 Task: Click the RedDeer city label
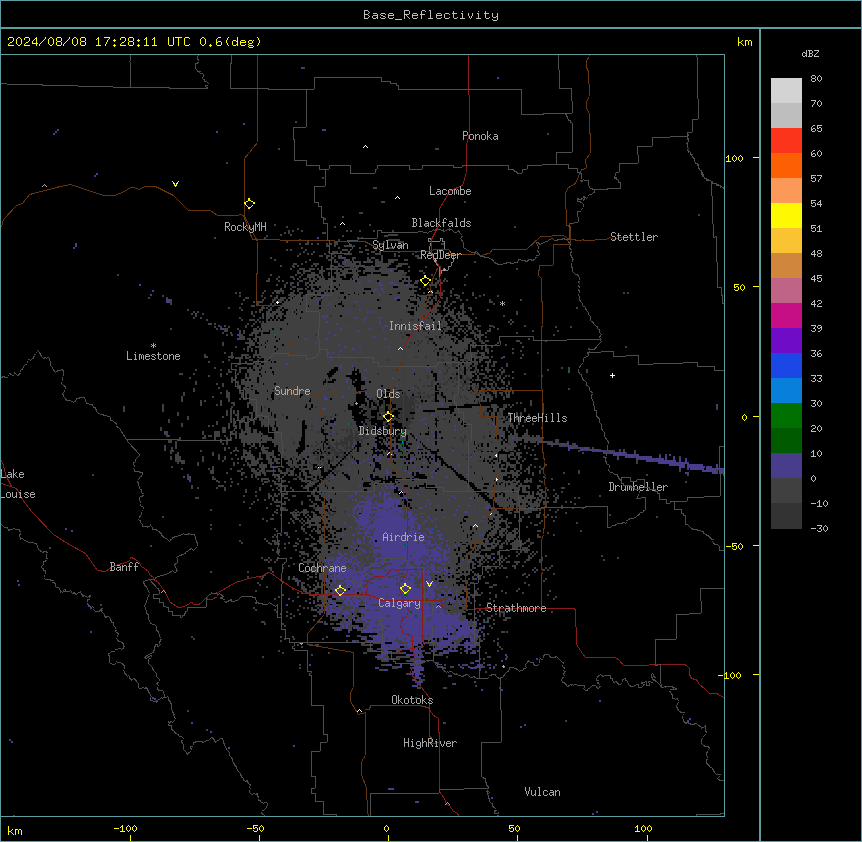click(x=440, y=255)
